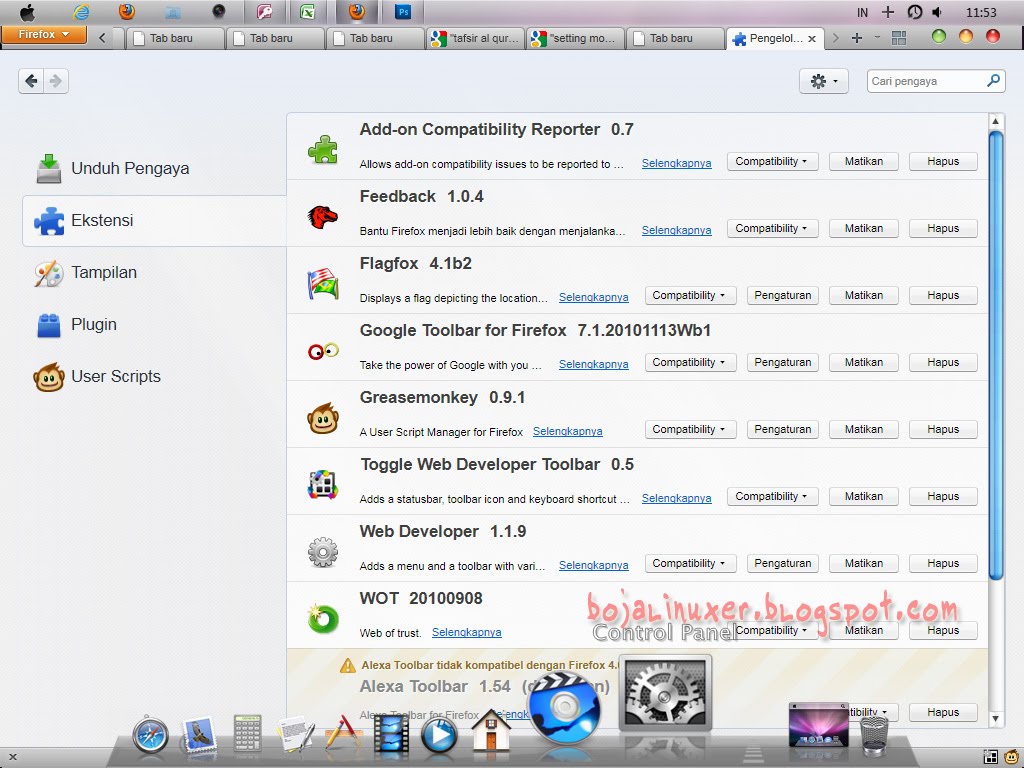Open Pengaturan for Web Developer 1.1.9
The image size is (1024, 768).
click(x=782, y=563)
